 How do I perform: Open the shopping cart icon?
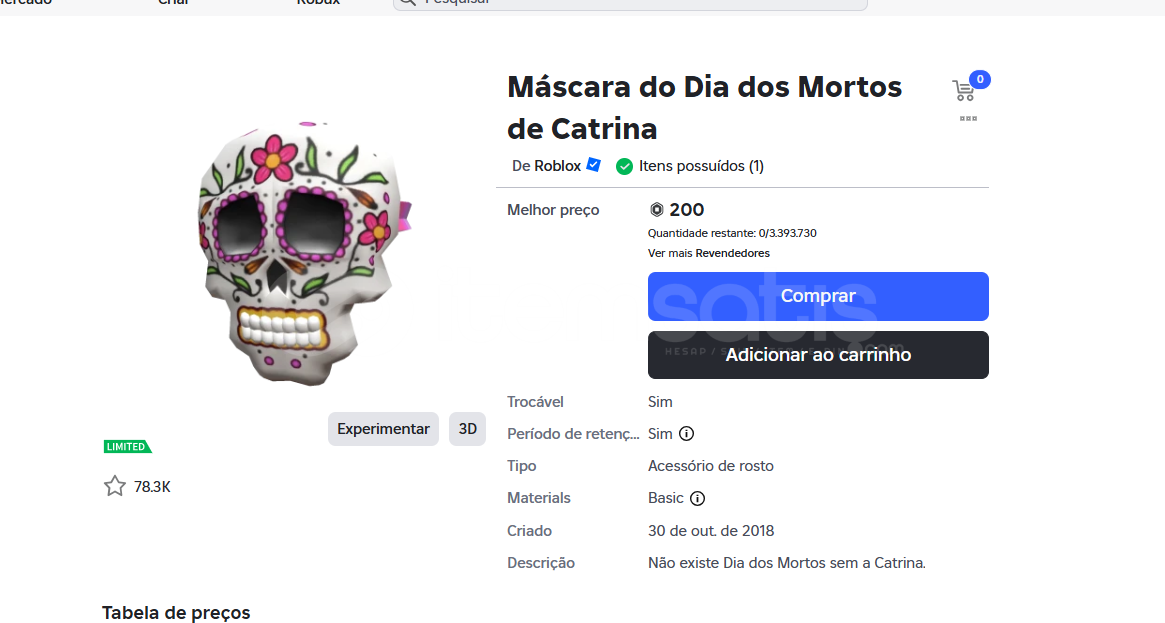point(963,91)
